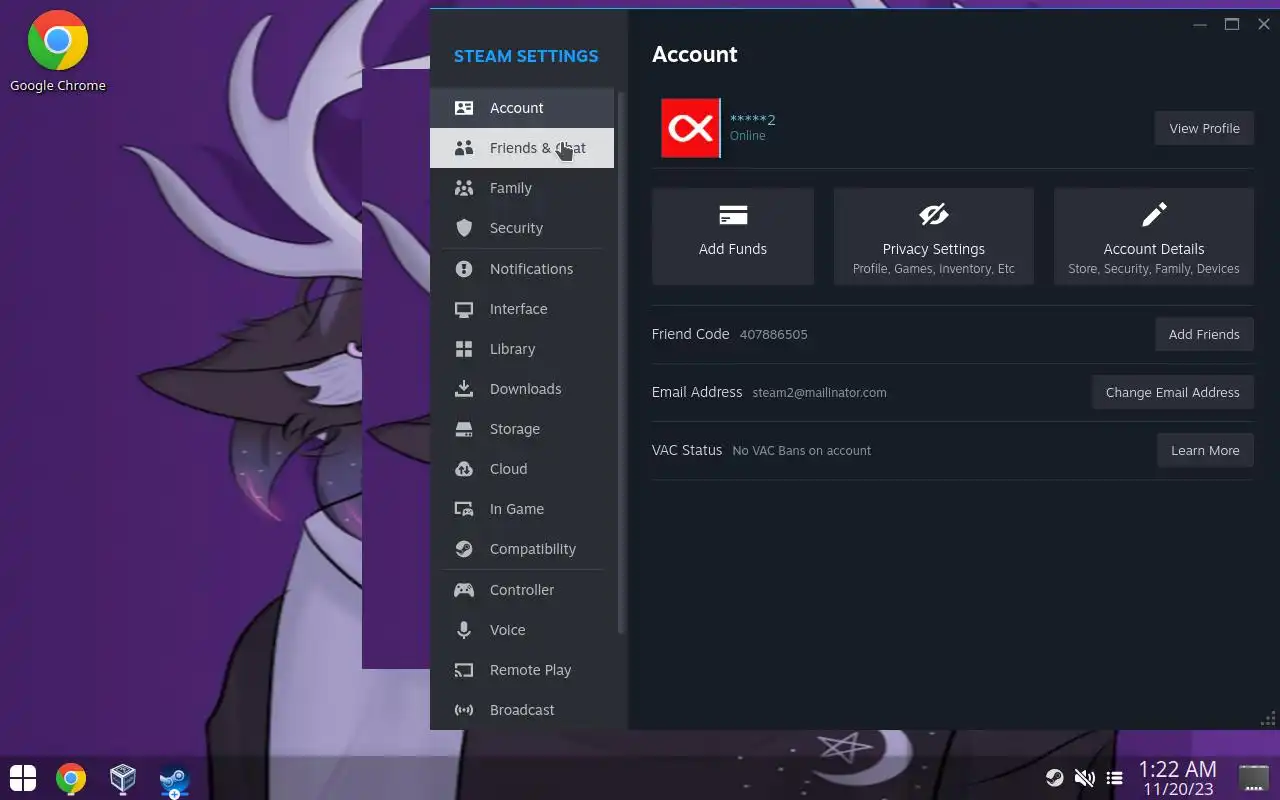
Task: Open Google Chrome desktop shortcut
Action: point(58,52)
